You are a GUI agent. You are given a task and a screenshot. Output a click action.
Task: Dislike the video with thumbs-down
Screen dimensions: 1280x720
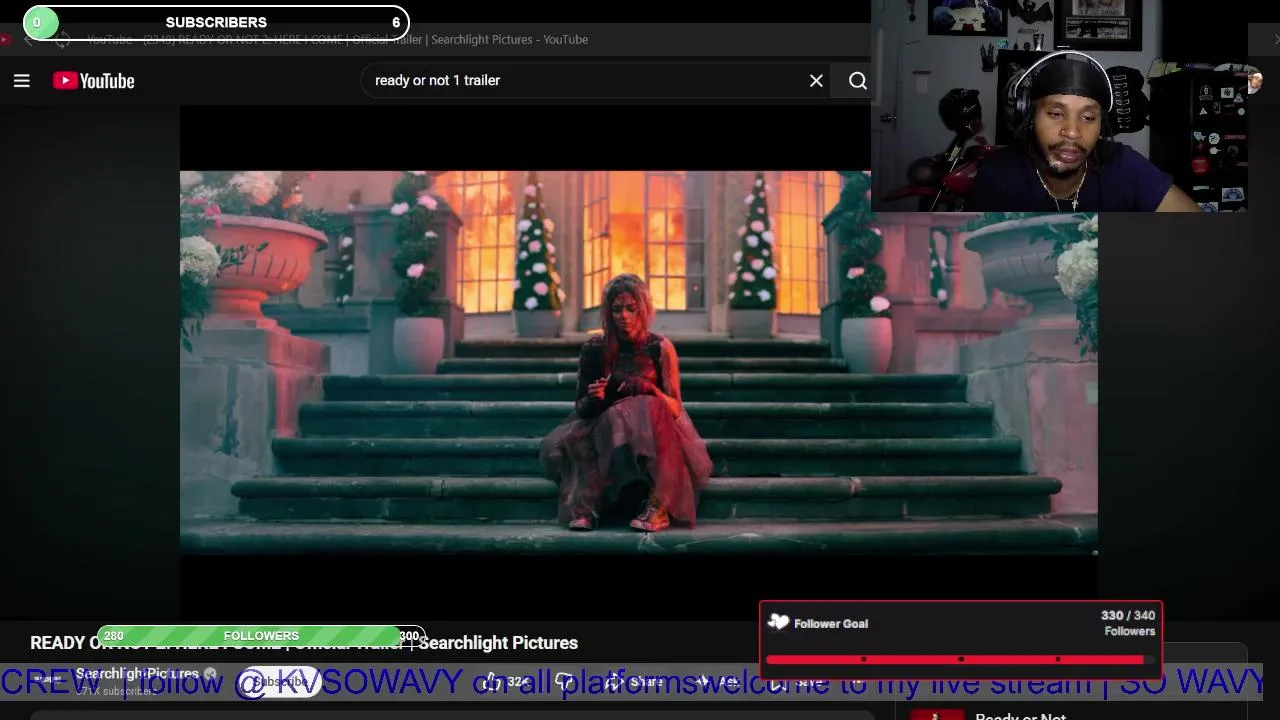pos(565,682)
